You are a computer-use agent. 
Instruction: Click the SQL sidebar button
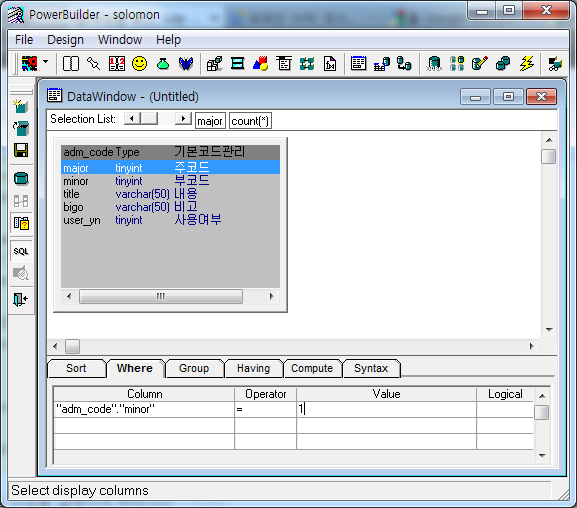[21, 251]
